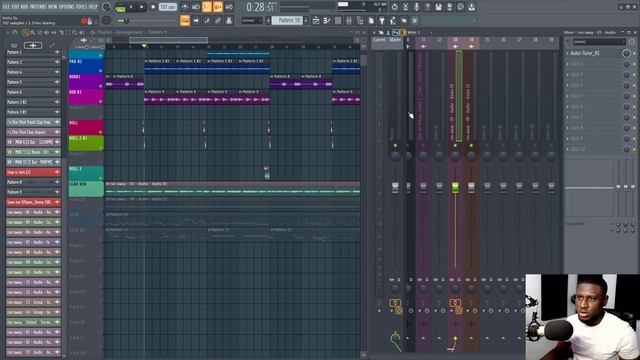640x360 pixels.
Task: Open the Pattern 10 selector dropdown
Action: (287, 20)
